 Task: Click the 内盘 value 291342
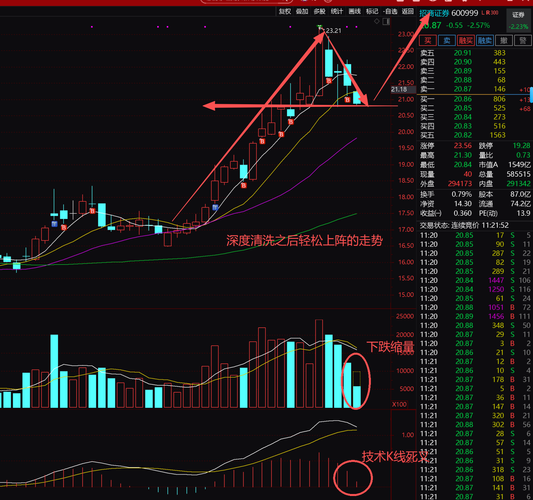pos(518,184)
